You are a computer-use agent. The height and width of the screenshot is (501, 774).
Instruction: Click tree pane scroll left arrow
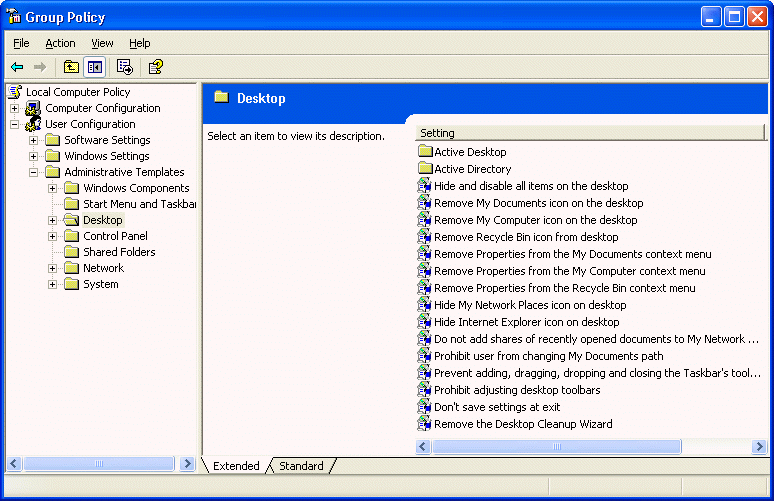pos(14,463)
